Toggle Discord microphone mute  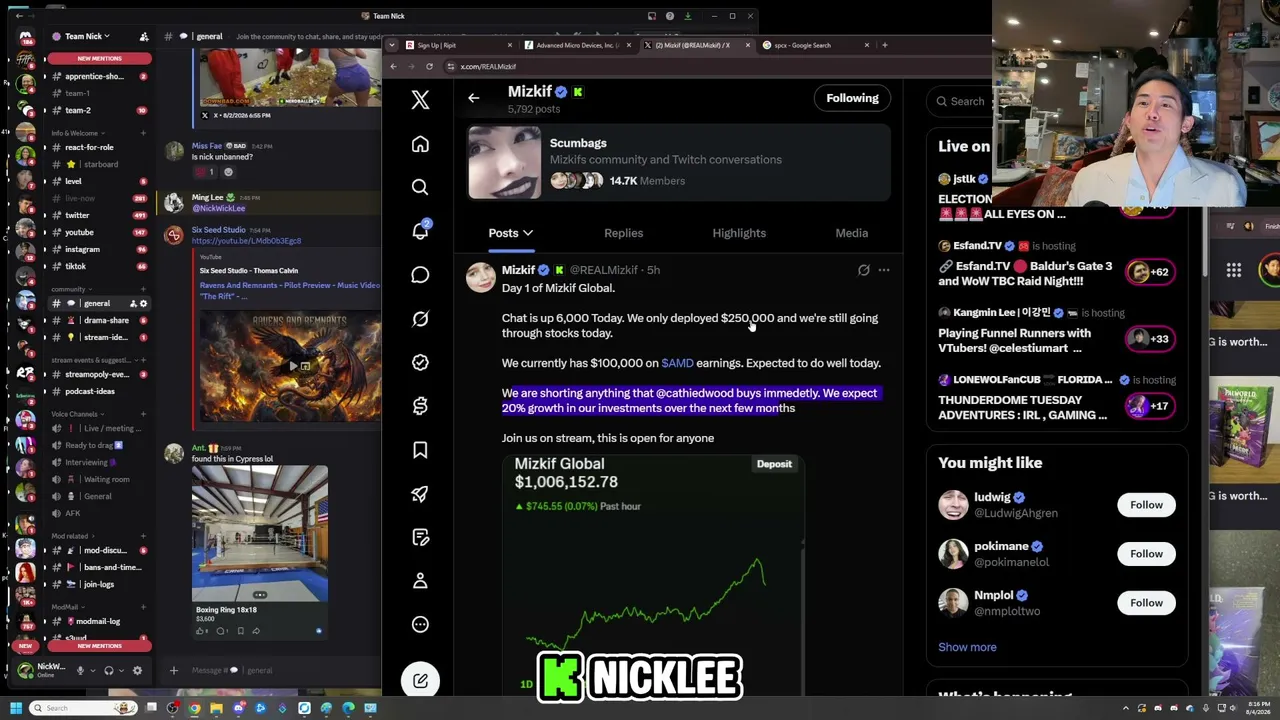click(80, 670)
